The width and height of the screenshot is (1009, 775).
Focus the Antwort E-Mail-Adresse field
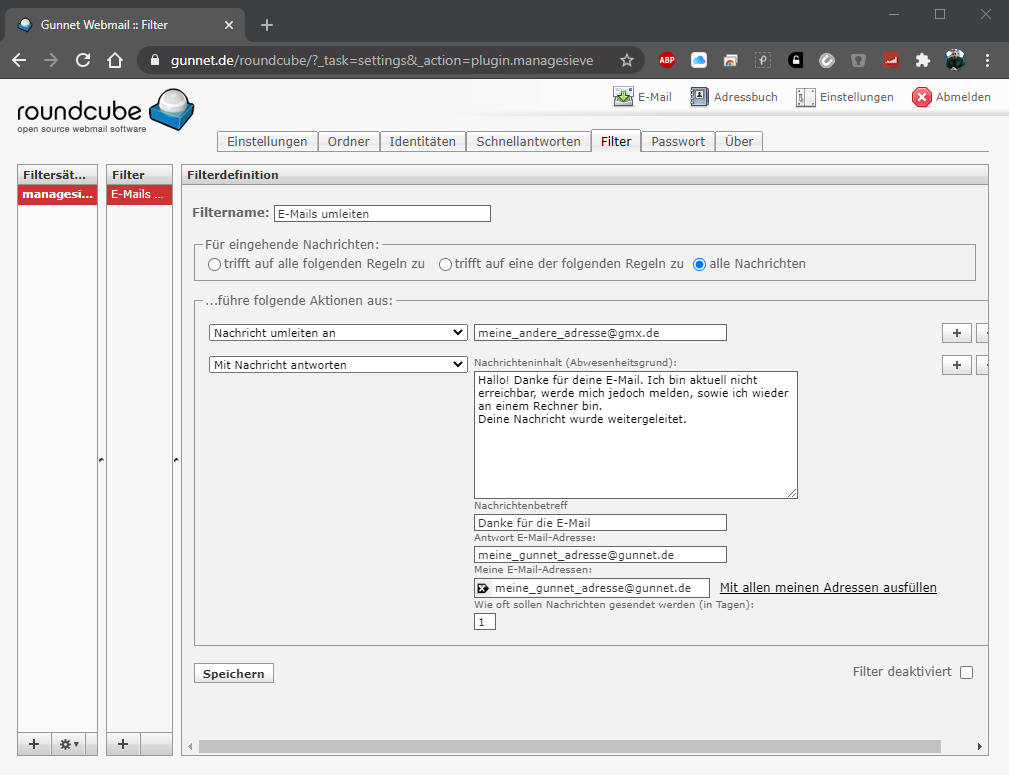[x=600, y=555]
